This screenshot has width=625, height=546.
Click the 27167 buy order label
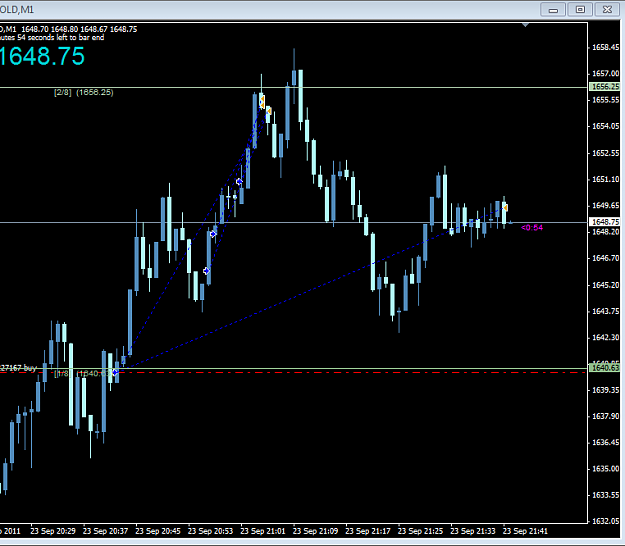click(18, 368)
